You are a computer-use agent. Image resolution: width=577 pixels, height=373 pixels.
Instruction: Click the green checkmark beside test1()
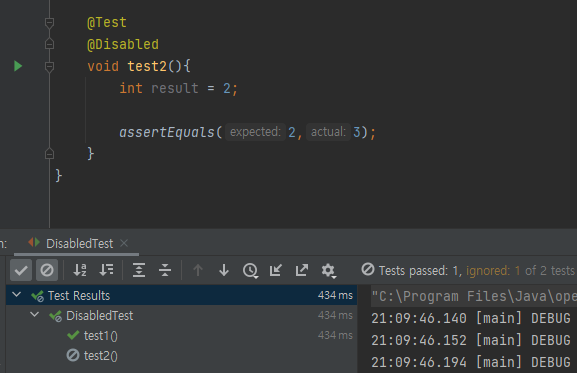pyautogui.click(x=73, y=335)
